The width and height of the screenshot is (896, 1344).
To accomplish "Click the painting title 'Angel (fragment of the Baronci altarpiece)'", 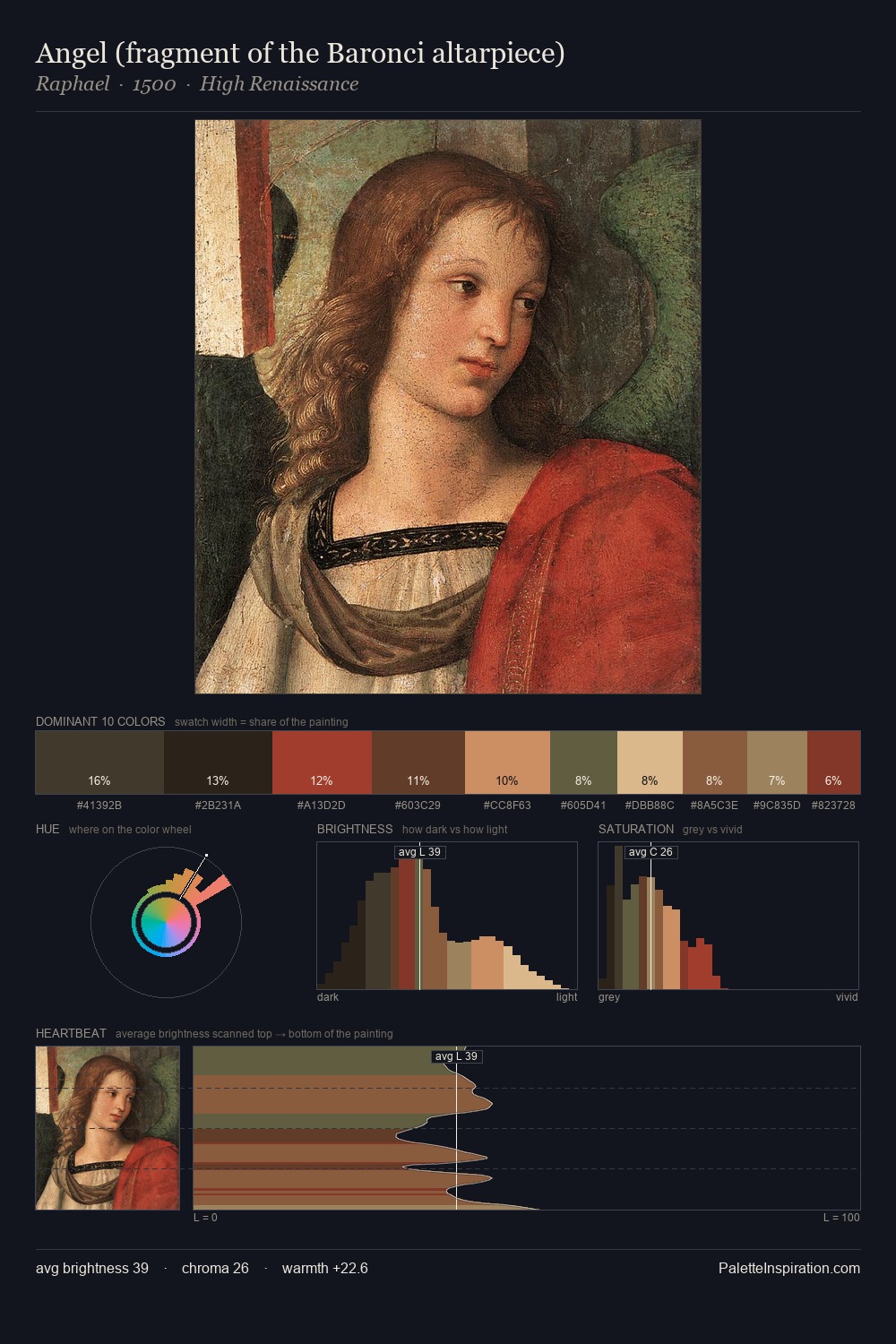I will [x=300, y=54].
